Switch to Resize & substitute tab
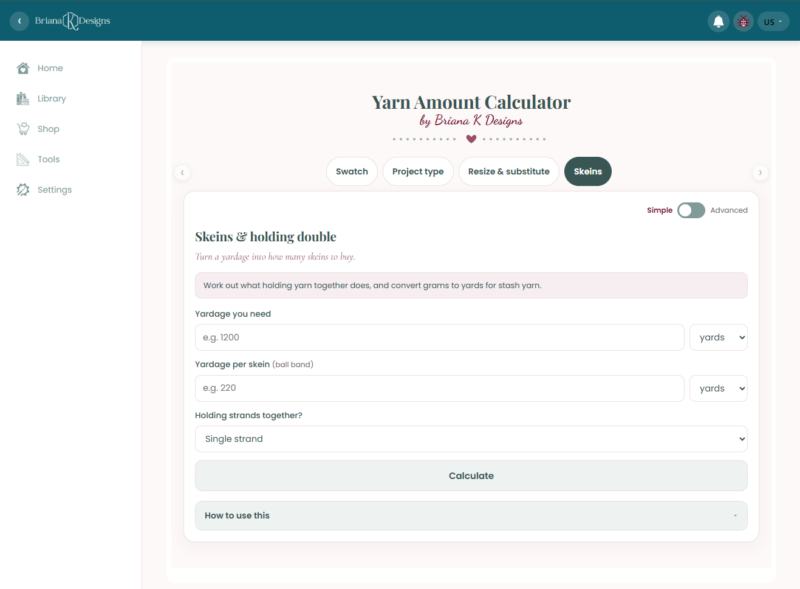This screenshot has height=589, width=800. [x=509, y=171]
